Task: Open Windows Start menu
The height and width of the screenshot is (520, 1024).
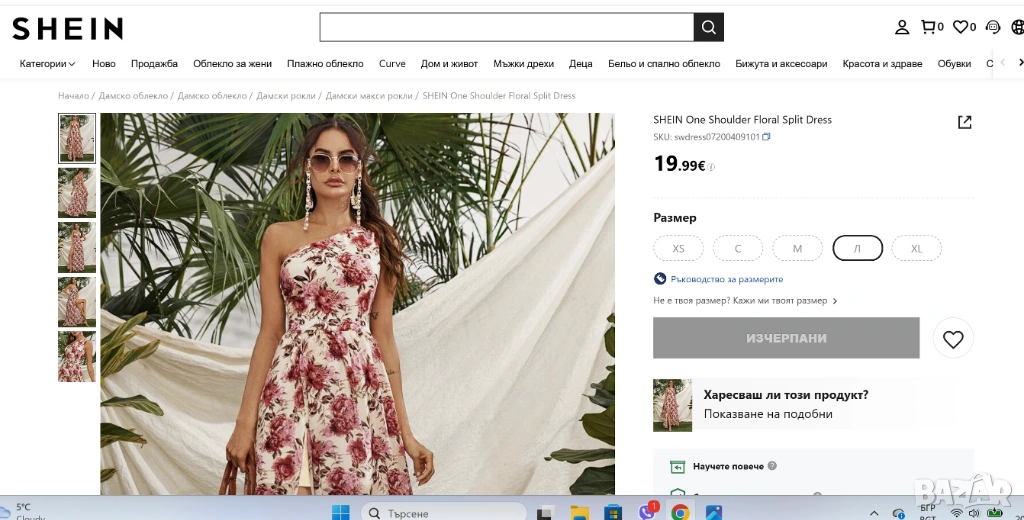Action: click(x=340, y=513)
